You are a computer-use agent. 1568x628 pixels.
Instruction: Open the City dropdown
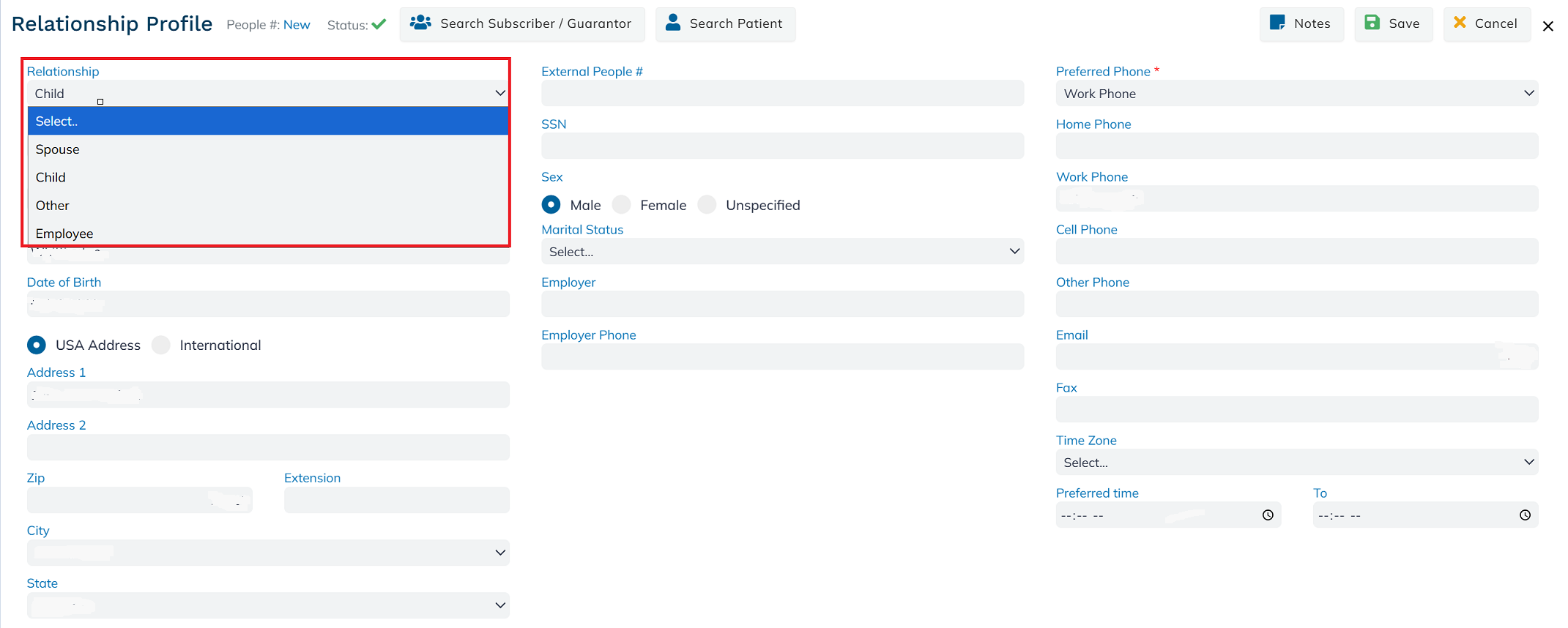[268, 553]
